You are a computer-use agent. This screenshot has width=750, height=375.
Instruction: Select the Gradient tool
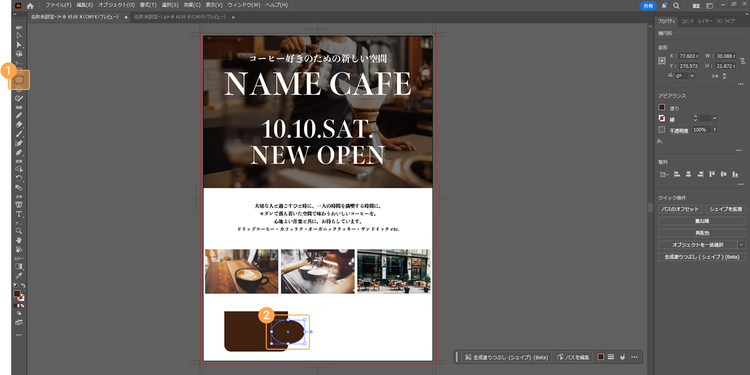pyautogui.click(x=19, y=266)
